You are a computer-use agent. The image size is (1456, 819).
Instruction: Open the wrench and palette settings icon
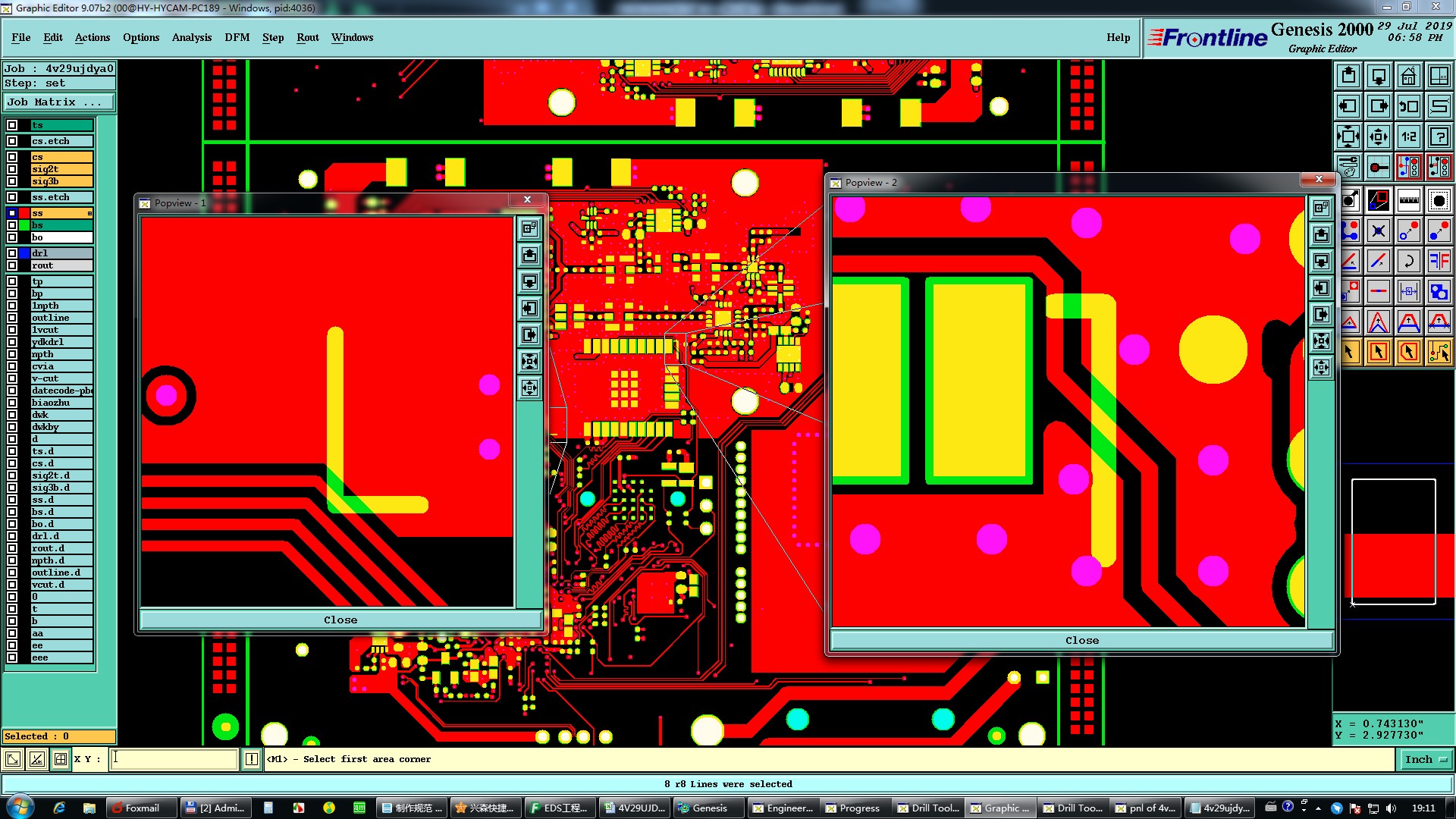(x=1348, y=167)
